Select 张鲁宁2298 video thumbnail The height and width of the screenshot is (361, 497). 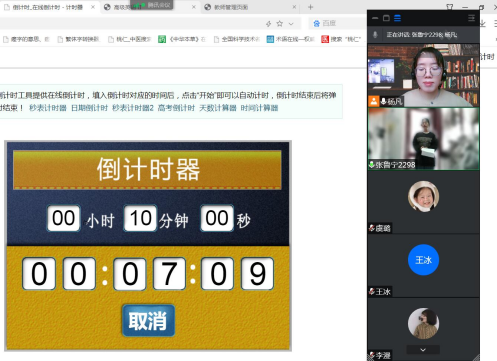[423, 139]
